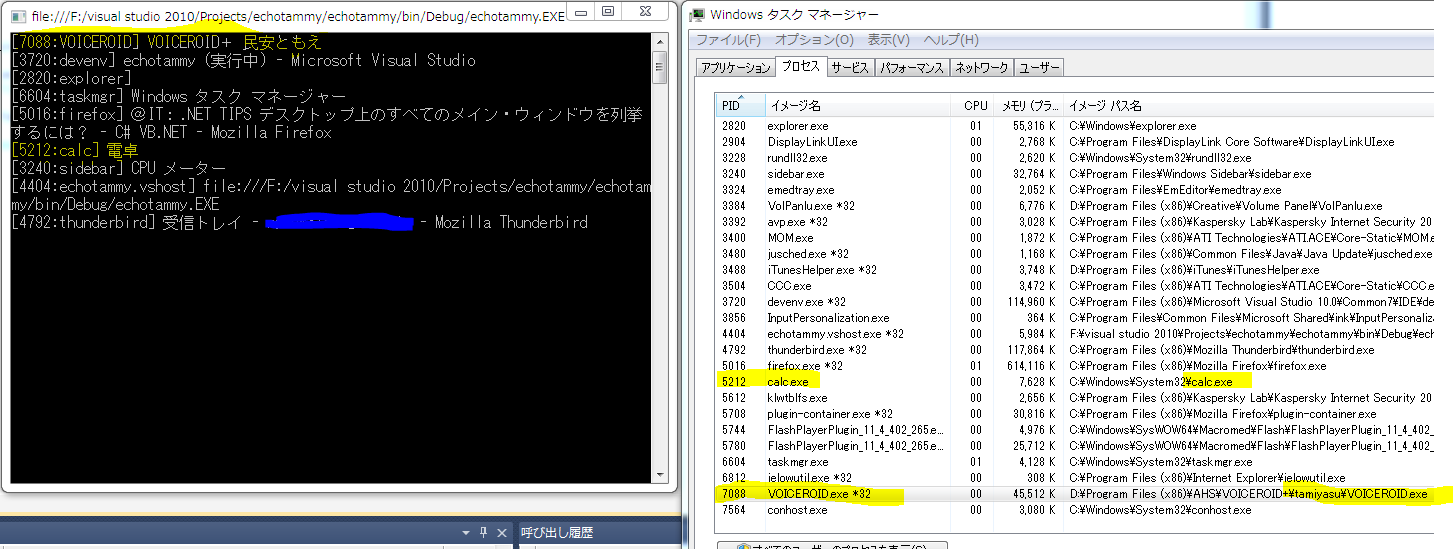Open the ヘルプ(H) menu in Task Manager
Viewport: 1453px width, 549px height.
[x=951, y=40]
